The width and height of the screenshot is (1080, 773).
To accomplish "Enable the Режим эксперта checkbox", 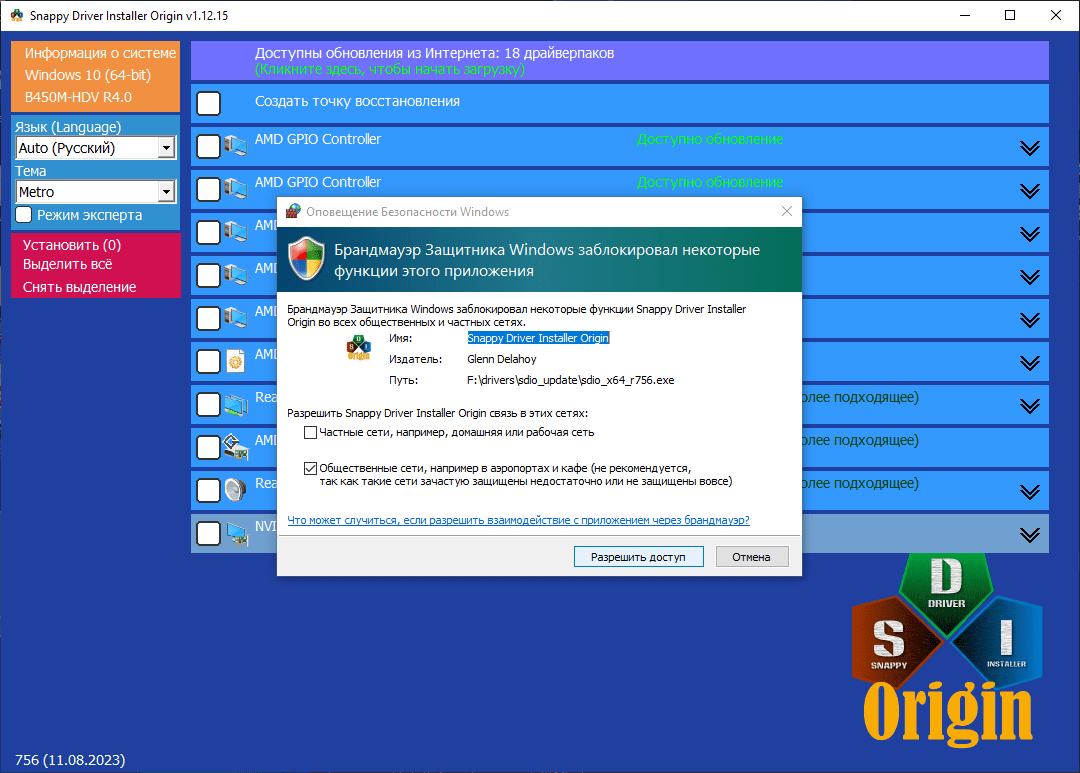I will click(24, 215).
